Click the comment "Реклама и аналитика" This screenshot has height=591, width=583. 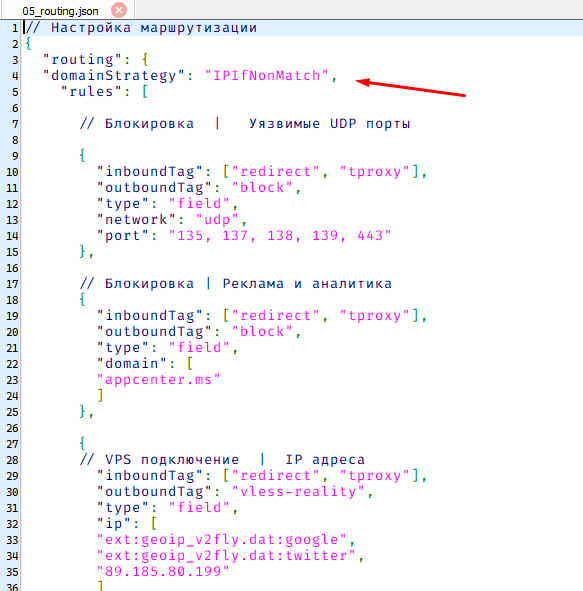[307, 284]
